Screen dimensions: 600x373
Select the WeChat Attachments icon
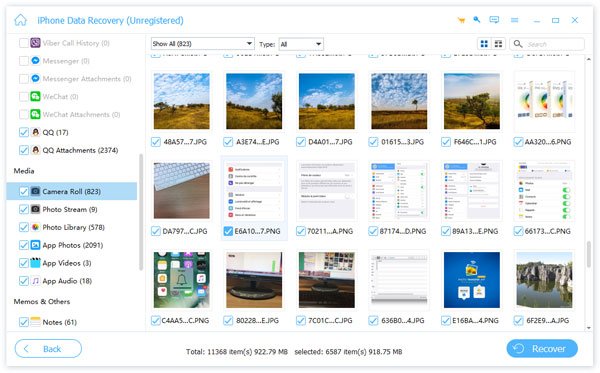click(x=35, y=114)
